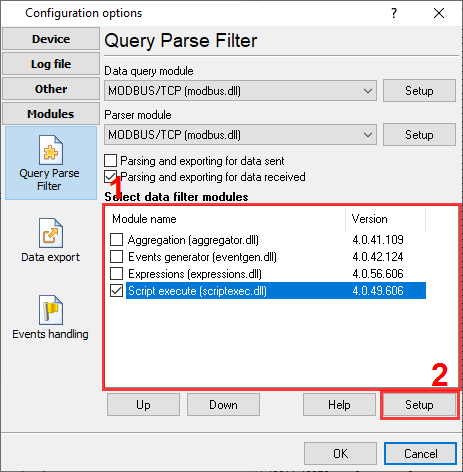The width and height of the screenshot is (463, 472).
Task: Cancel the configuration dialog
Action: 420,454
